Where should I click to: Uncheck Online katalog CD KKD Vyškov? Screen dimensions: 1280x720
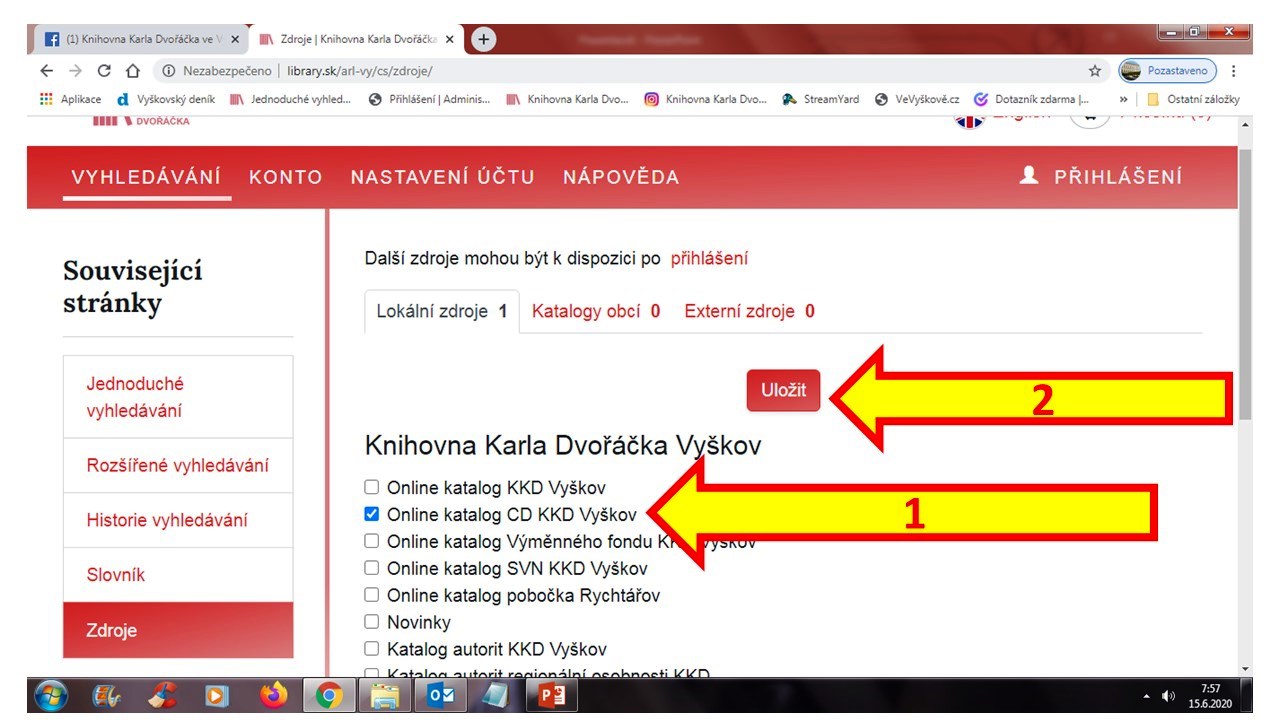372,515
